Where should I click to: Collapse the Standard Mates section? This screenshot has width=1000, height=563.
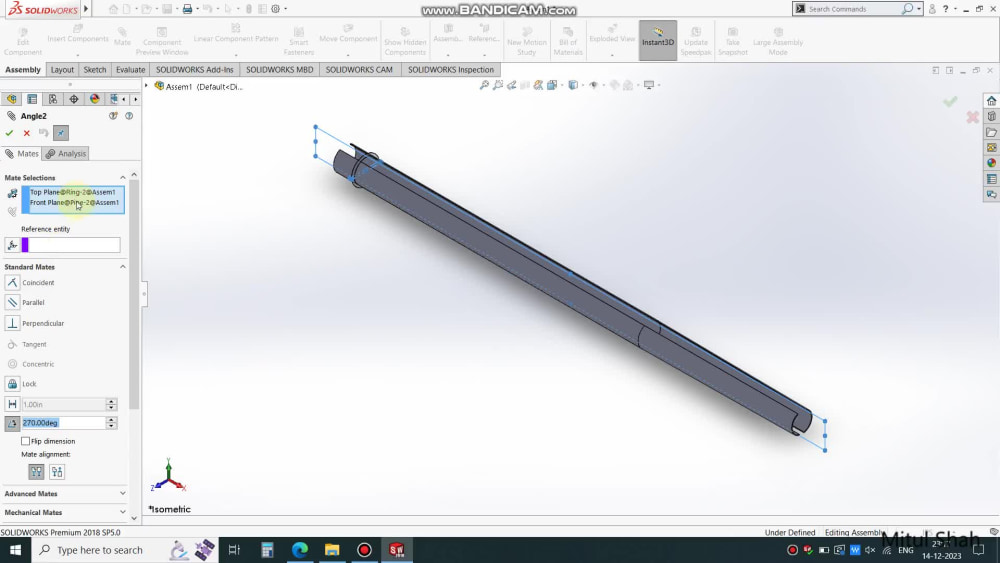coord(122,267)
